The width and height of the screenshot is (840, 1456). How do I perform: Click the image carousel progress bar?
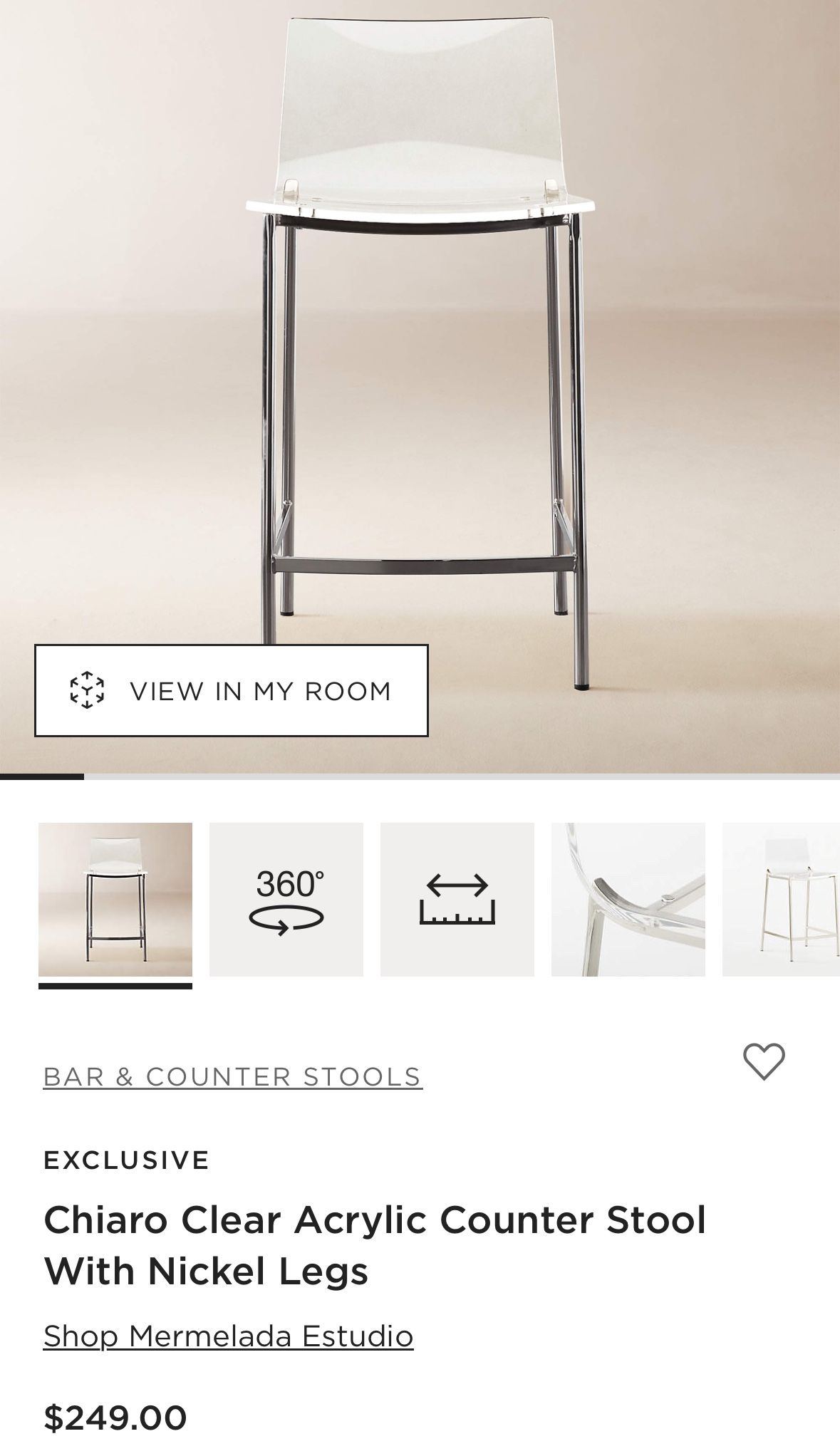[x=420, y=776]
